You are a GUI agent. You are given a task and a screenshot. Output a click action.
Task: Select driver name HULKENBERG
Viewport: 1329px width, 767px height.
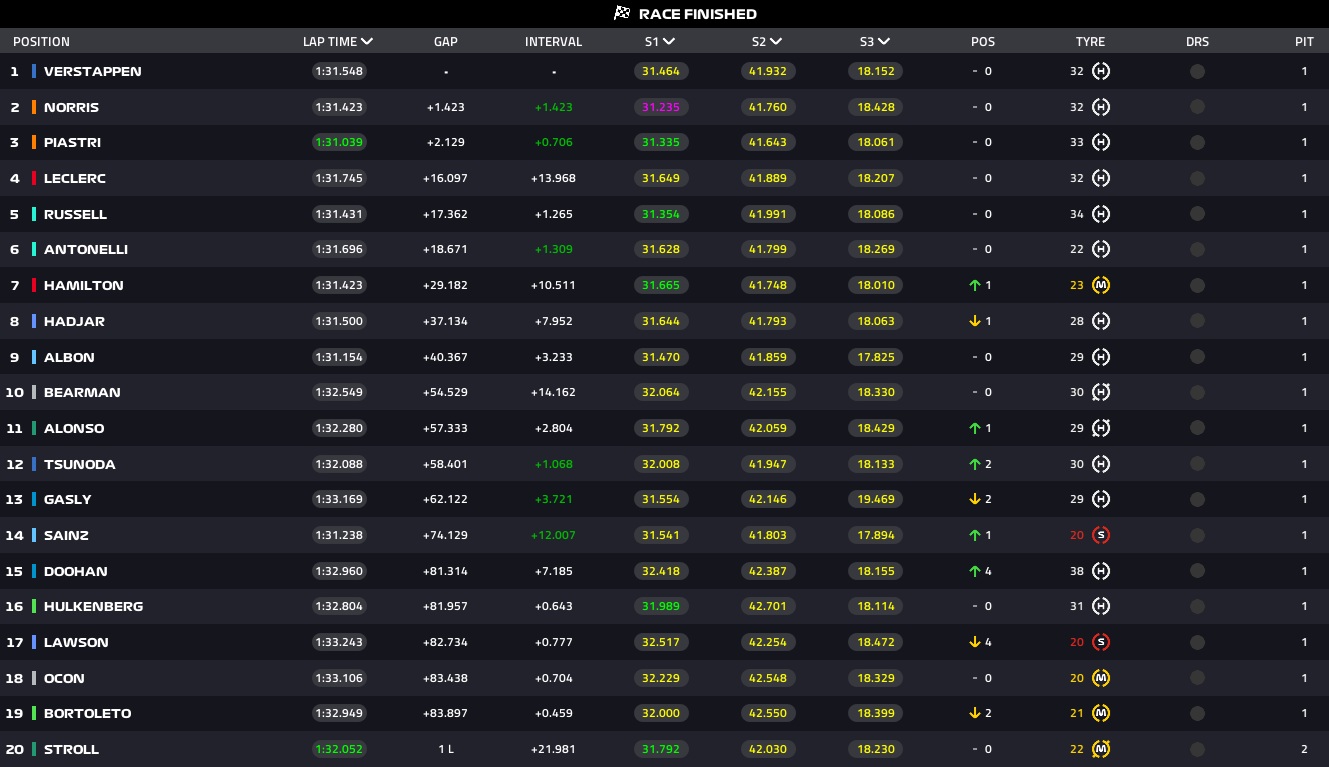coord(94,606)
